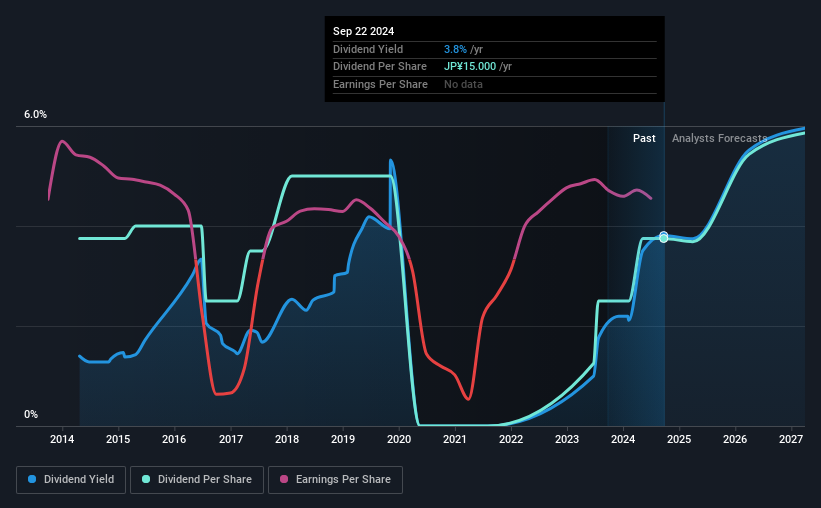Click the tooltip value JP¥15.000
The image size is (821, 508).
click(470, 67)
